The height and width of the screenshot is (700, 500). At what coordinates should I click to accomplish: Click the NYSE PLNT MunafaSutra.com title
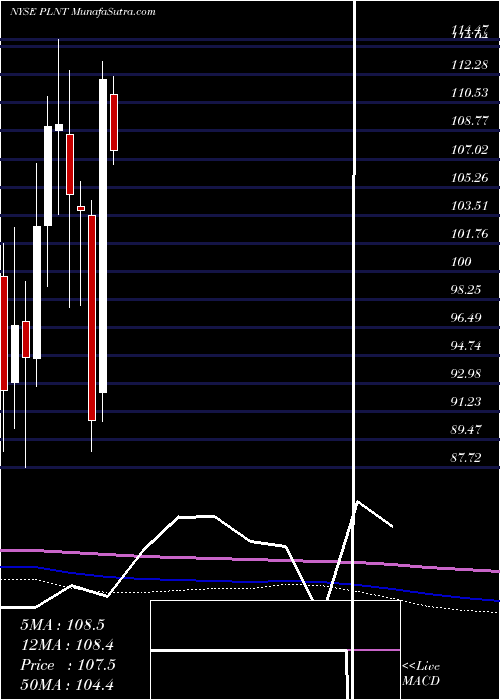[x=83, y=12]
